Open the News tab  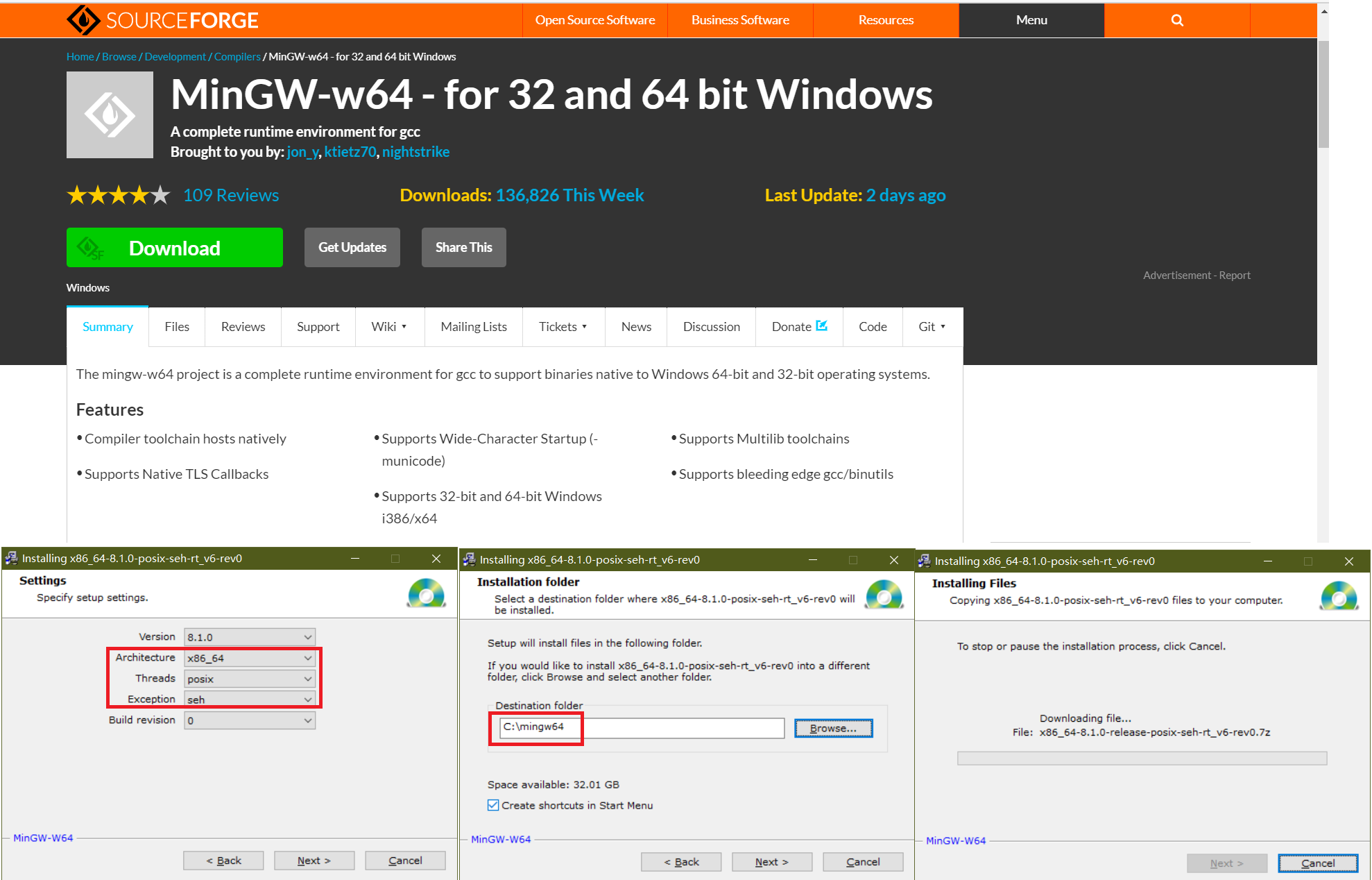636,326
